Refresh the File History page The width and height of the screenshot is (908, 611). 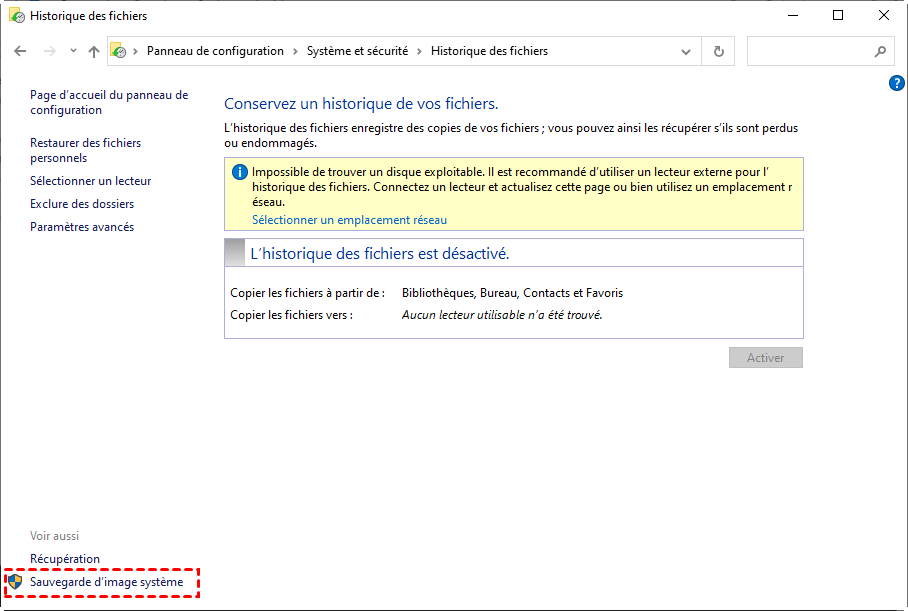pos(718,51)
